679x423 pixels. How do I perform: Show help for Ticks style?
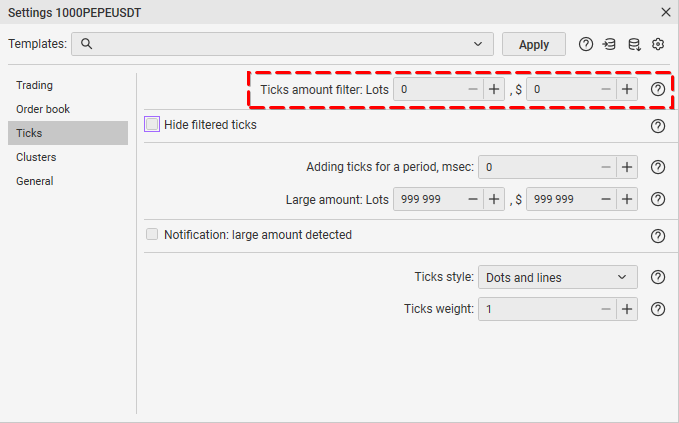658,277
